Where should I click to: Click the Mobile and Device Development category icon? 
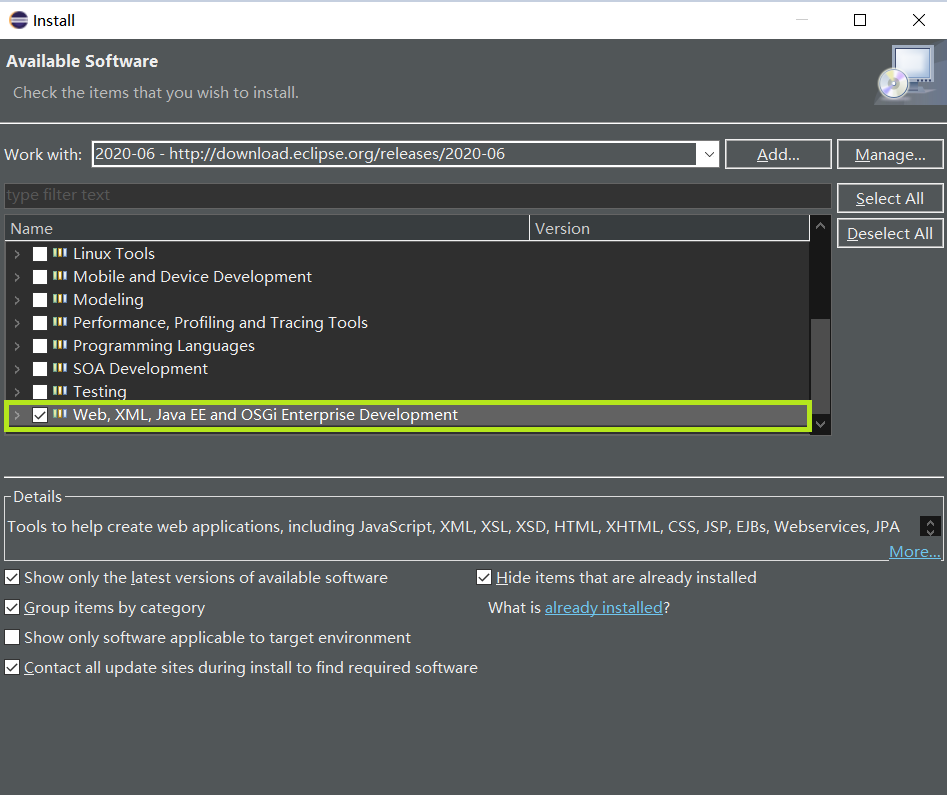point(62,276)
